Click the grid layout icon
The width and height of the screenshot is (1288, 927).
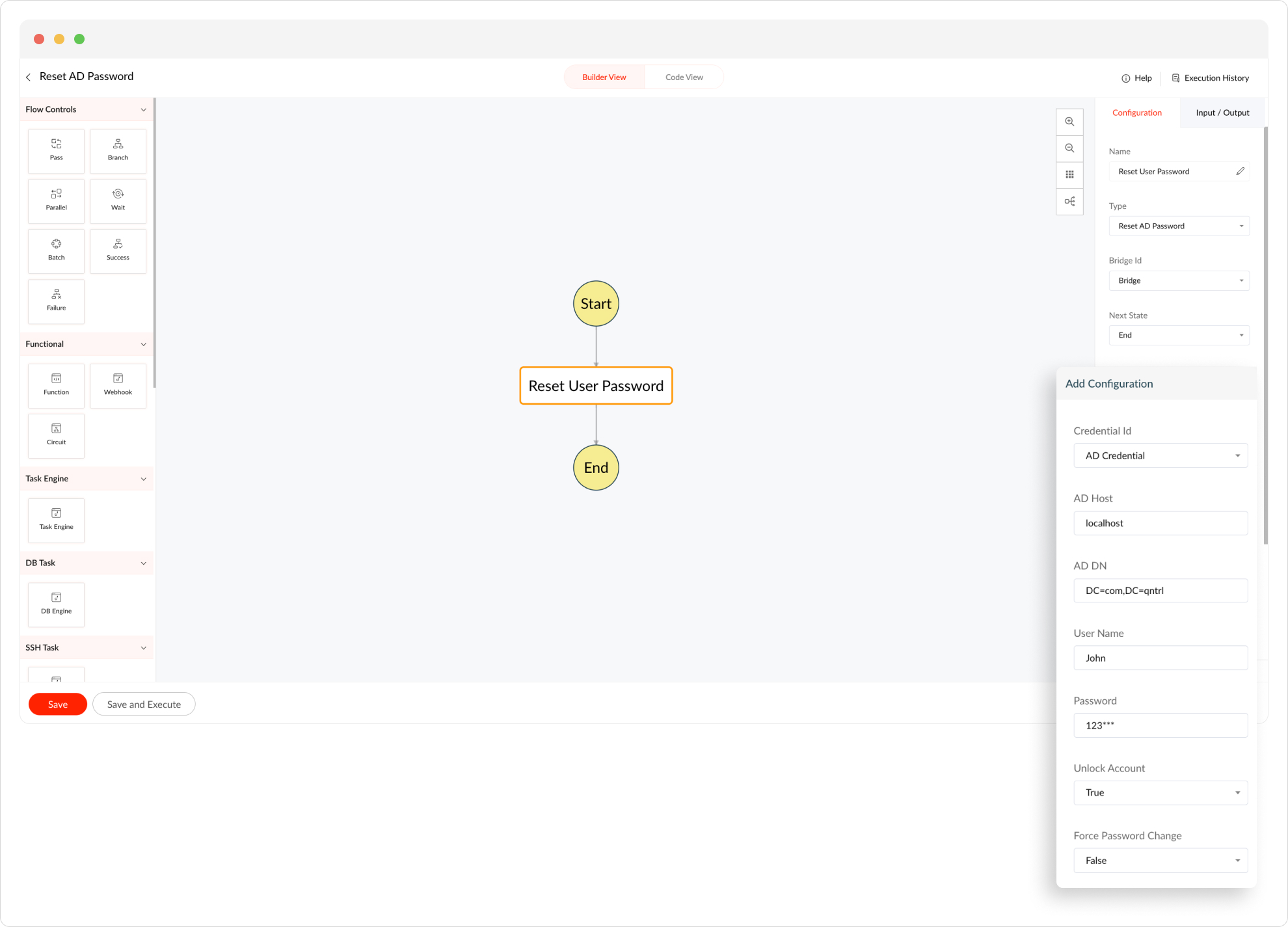pyautogui.click(x=1069, y=174)
